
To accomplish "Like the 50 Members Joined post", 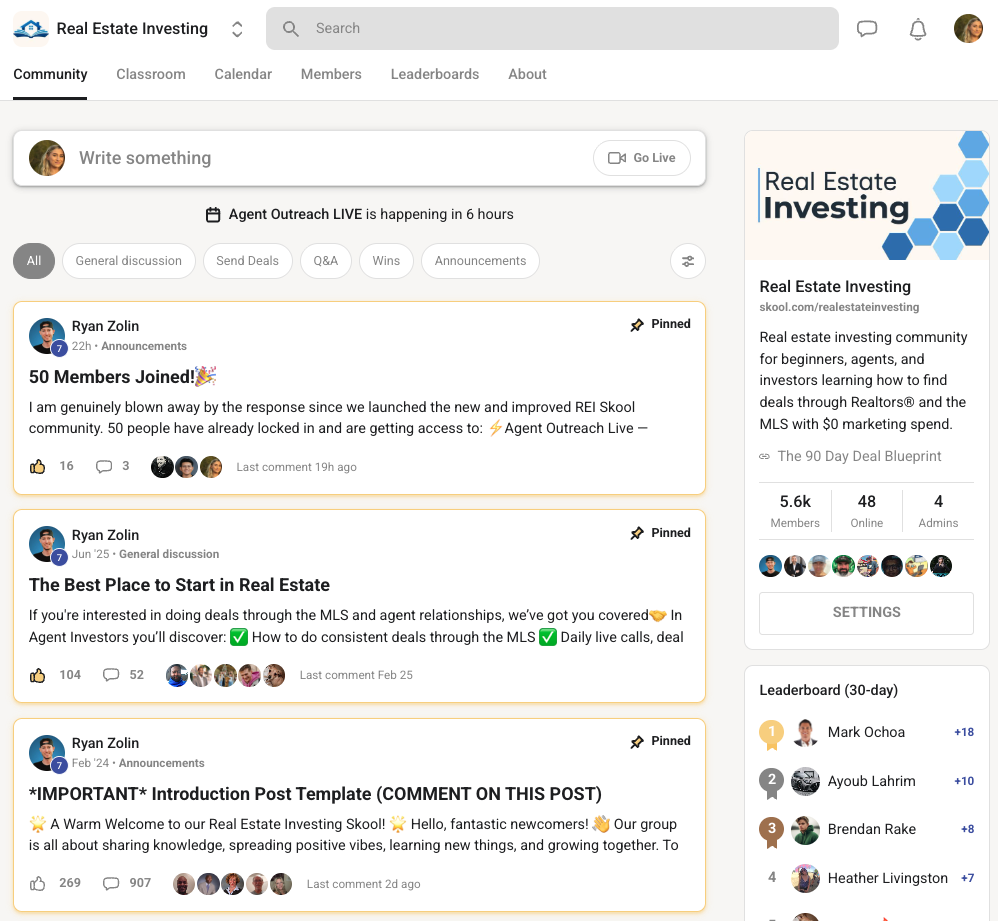I will pos(38,467).
